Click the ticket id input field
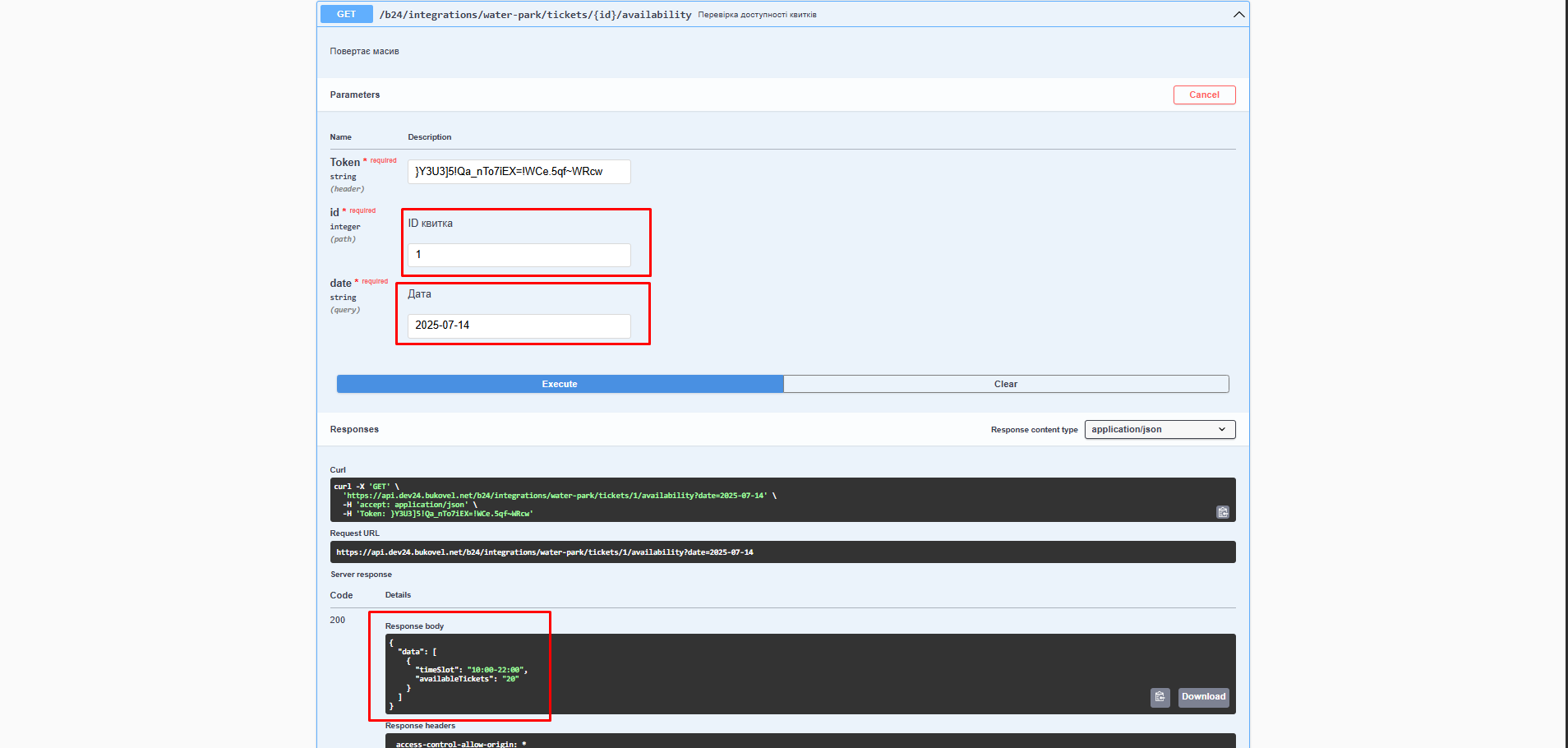This screenshot has width=1568, height=748. coord(519,255)
